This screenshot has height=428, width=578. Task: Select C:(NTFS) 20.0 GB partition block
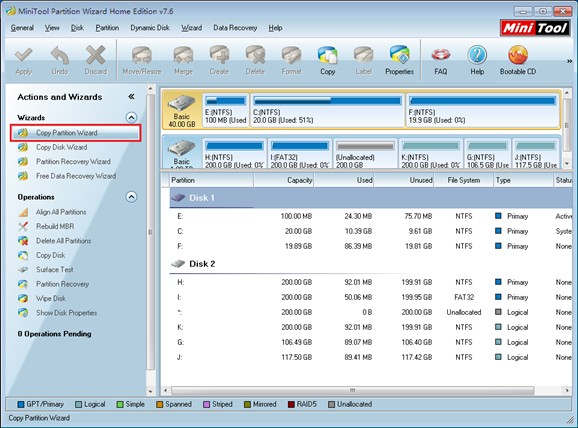click(x=327, y=110)
